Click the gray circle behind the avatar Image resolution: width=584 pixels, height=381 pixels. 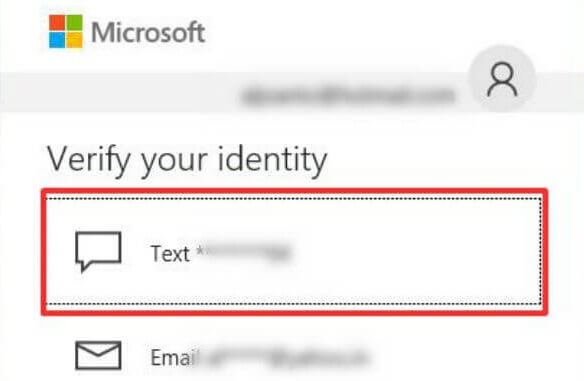pos(502,79)
